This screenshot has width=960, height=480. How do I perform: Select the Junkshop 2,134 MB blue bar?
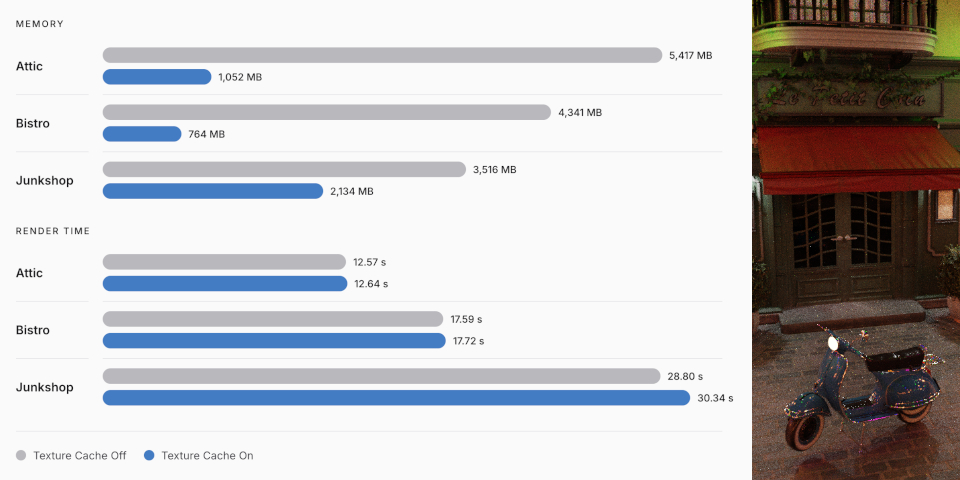(x=212, y=191)
